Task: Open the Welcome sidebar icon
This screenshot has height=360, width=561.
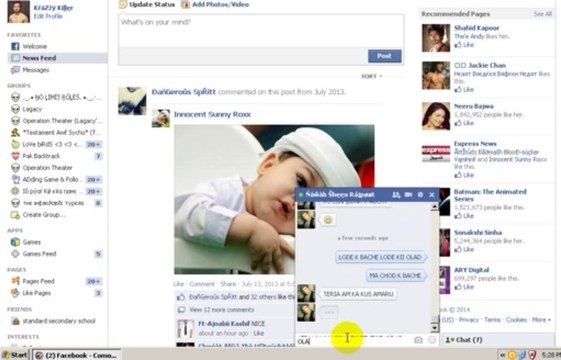Action: [x=15, y=46]
